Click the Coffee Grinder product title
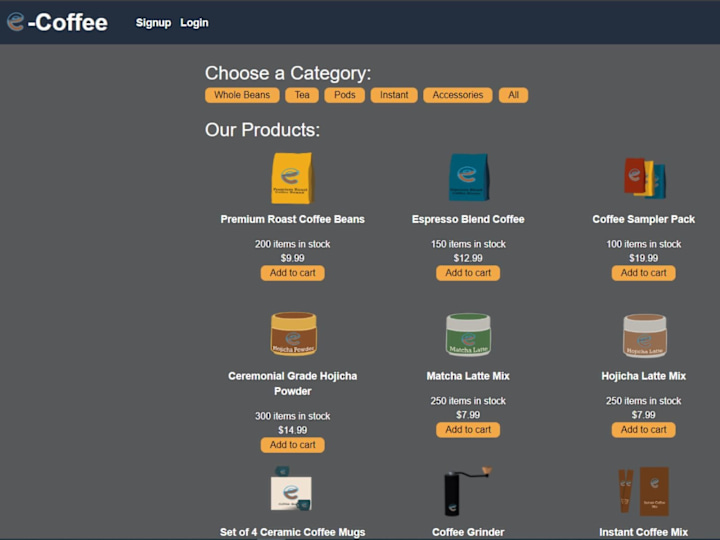 tap(468, 532)
